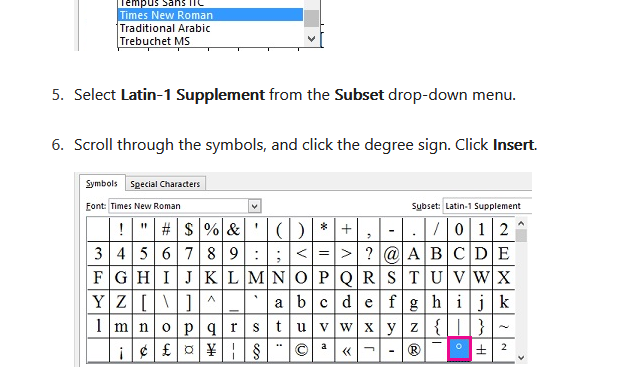The image size is (641, 384).
Task: Select the currency sign ¤ symbol
Action: pos(188,350)
